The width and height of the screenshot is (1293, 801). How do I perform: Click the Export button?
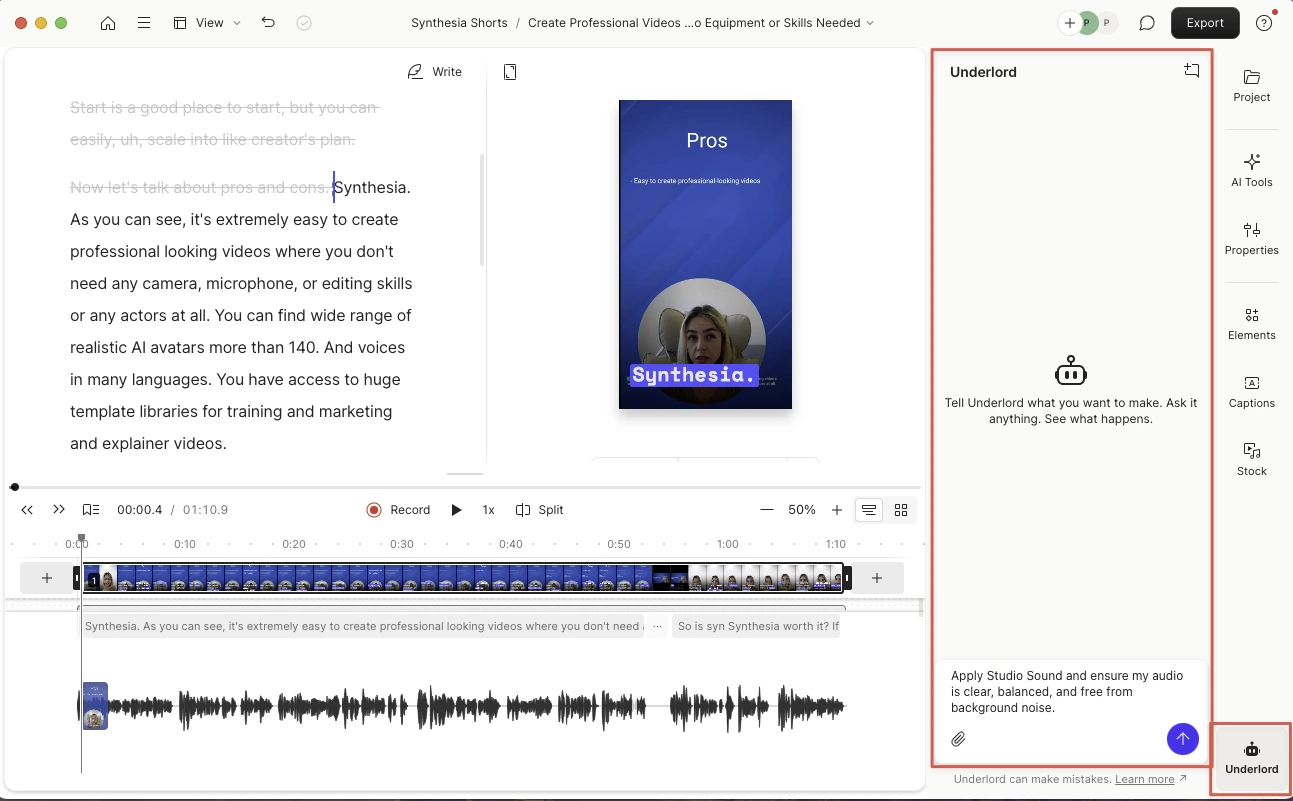point(1205,23)
